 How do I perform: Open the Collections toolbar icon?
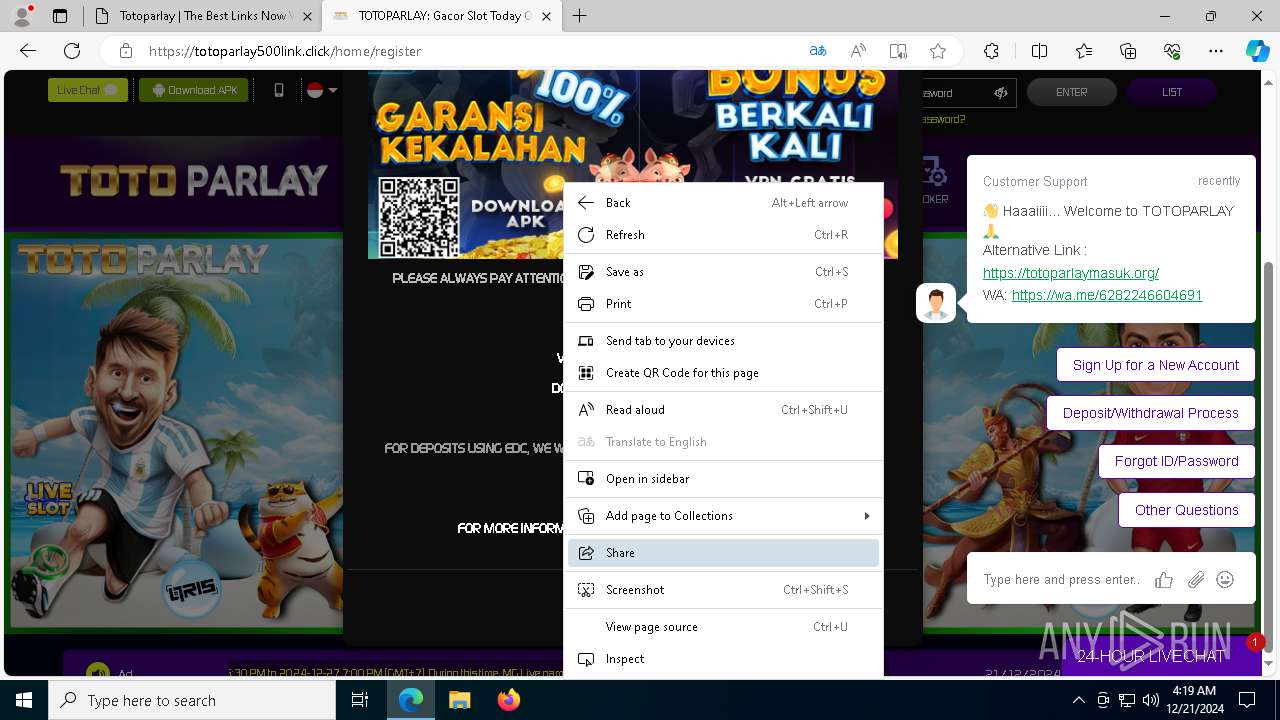coord(1128,51)
